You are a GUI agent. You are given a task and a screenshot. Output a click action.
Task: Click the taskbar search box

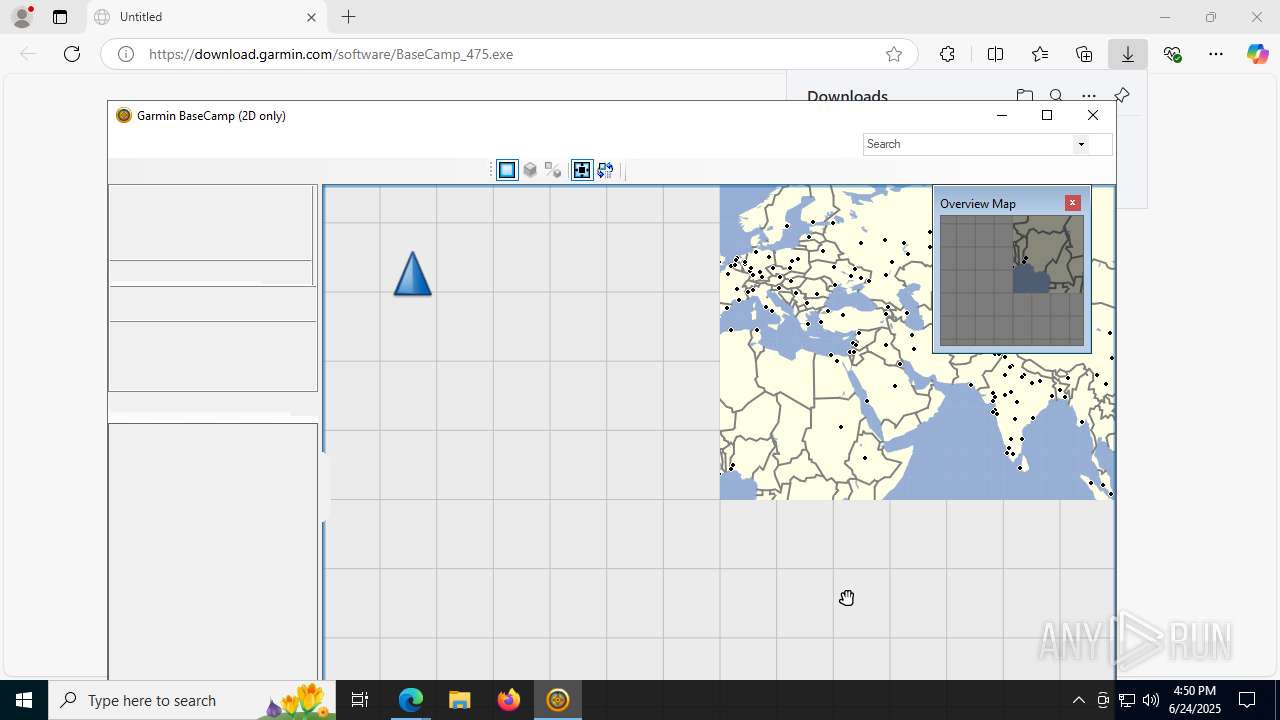pos(192,700)
